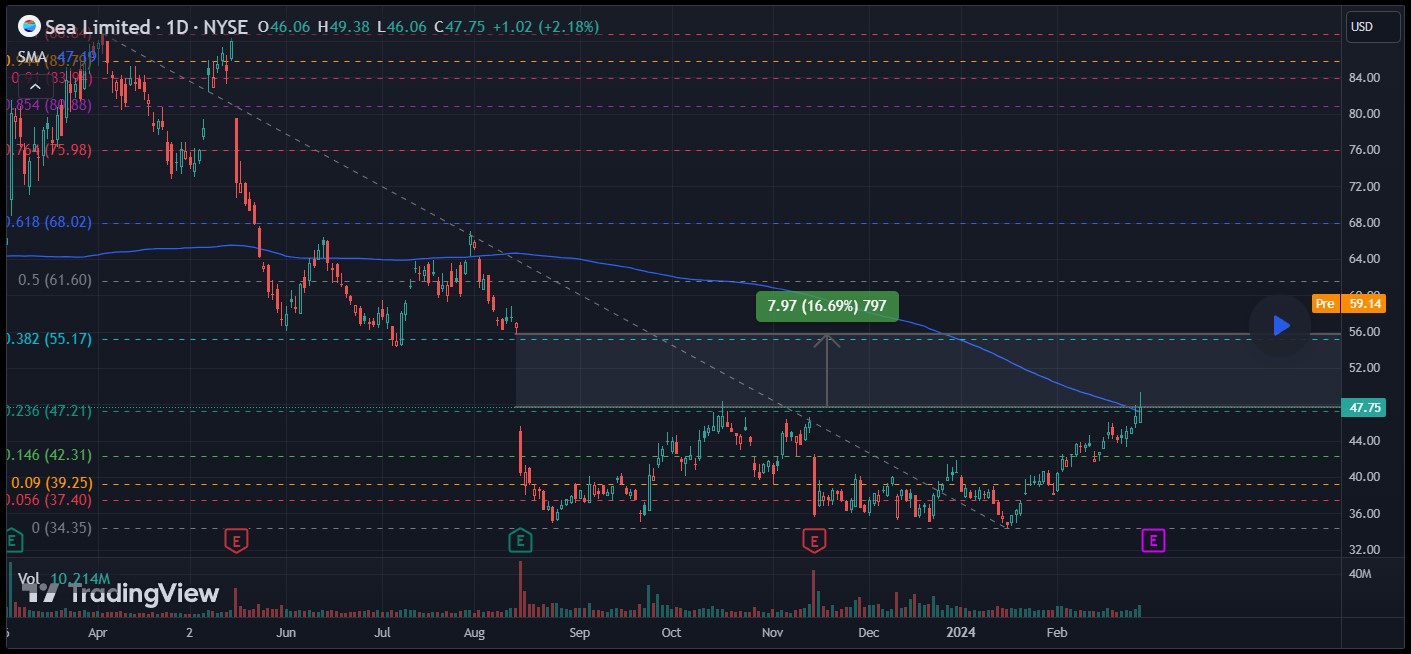Open the USD currency dropdown

(1373, 27)
